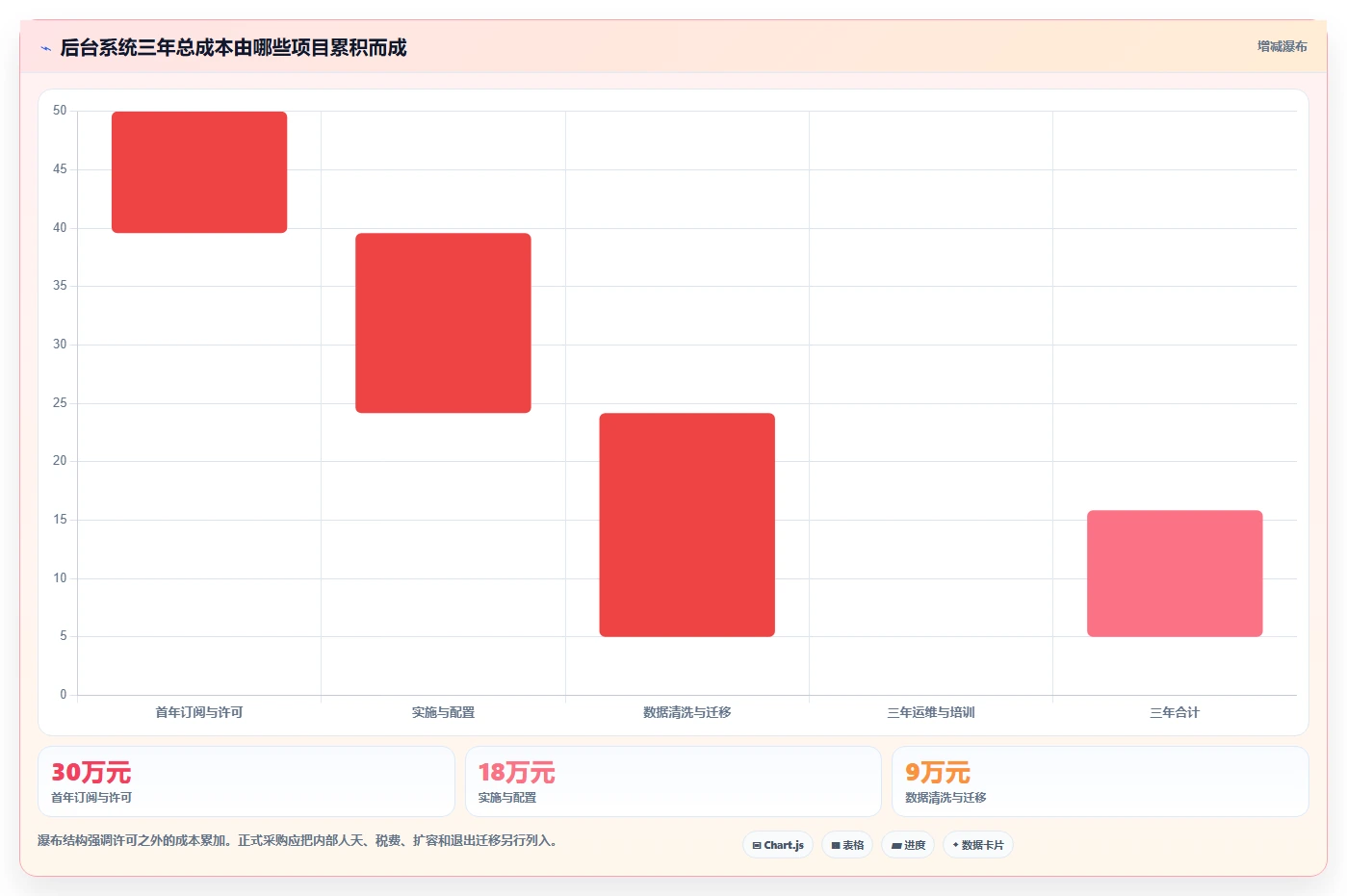Click the 首年订阅与许可 waterfall bar
1347x896 pixels.
click(x=199, y=172)
